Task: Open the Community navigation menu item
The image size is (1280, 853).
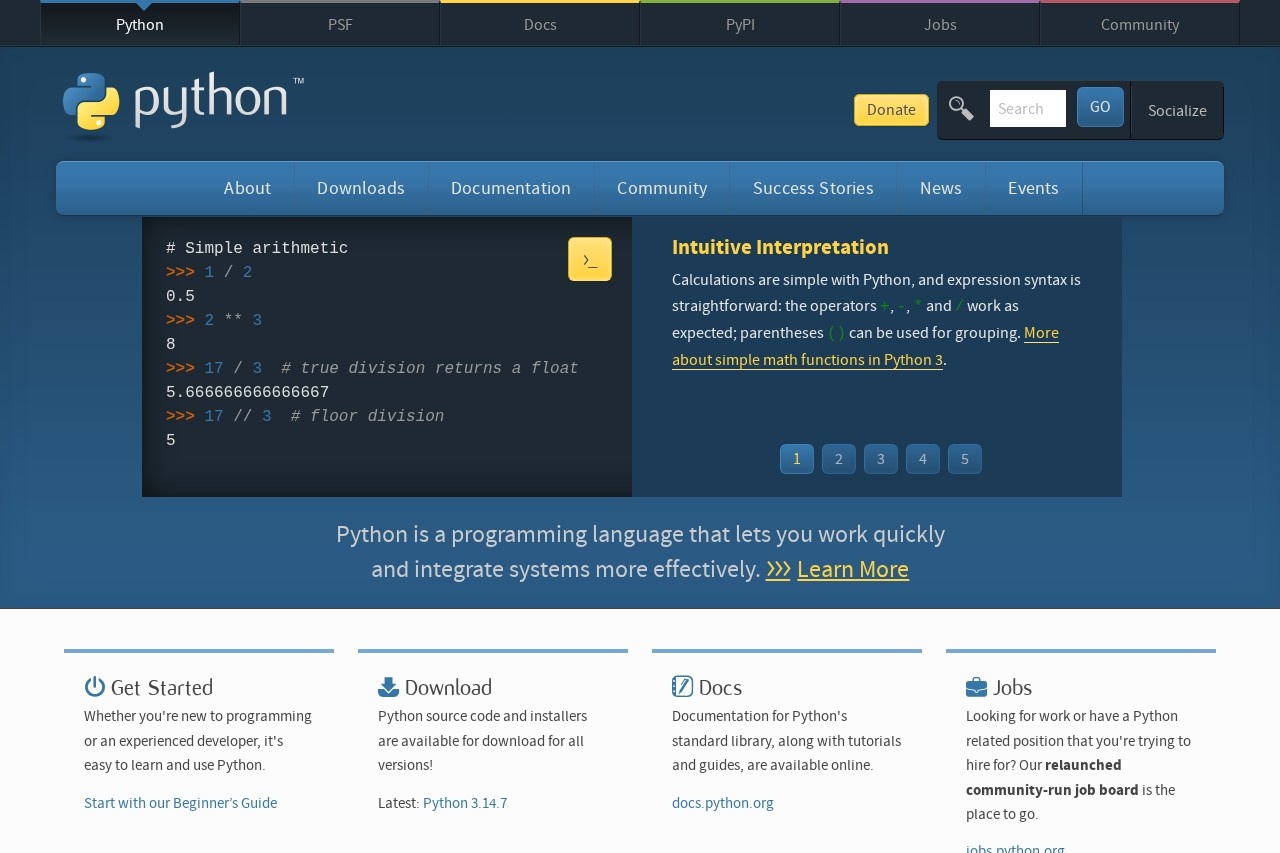Action: click(x=662, y=188)
